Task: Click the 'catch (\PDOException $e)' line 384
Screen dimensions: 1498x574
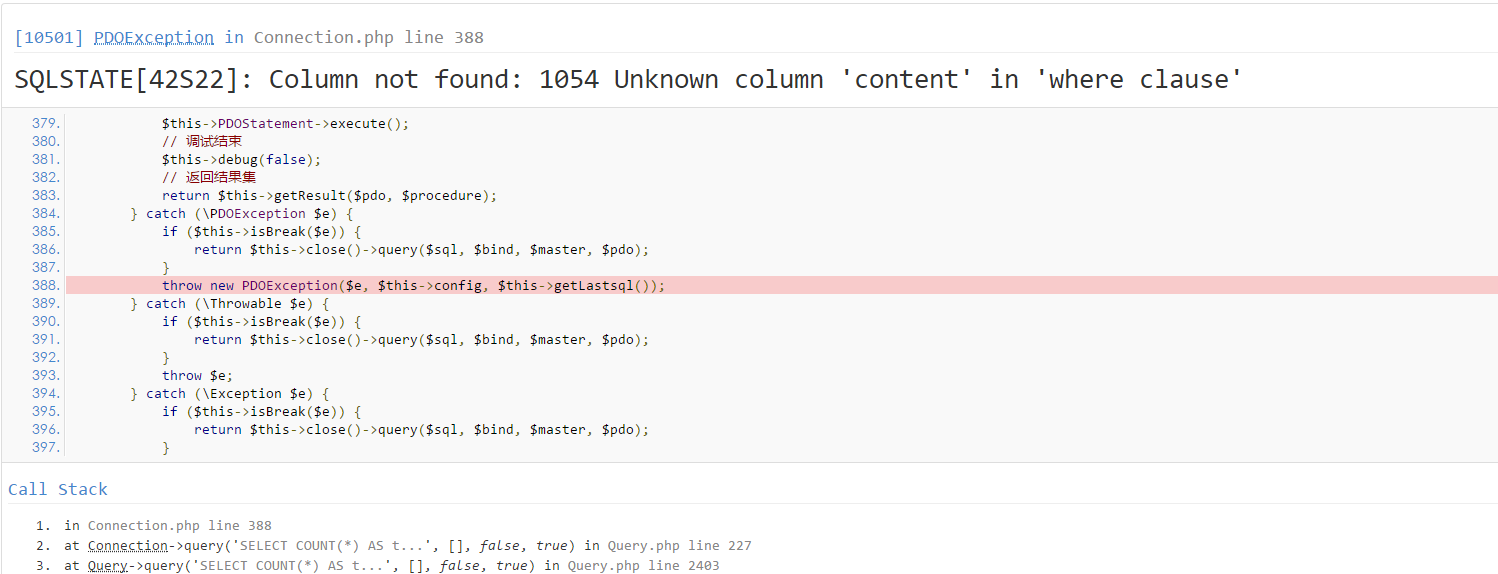Action: point(241,214)
